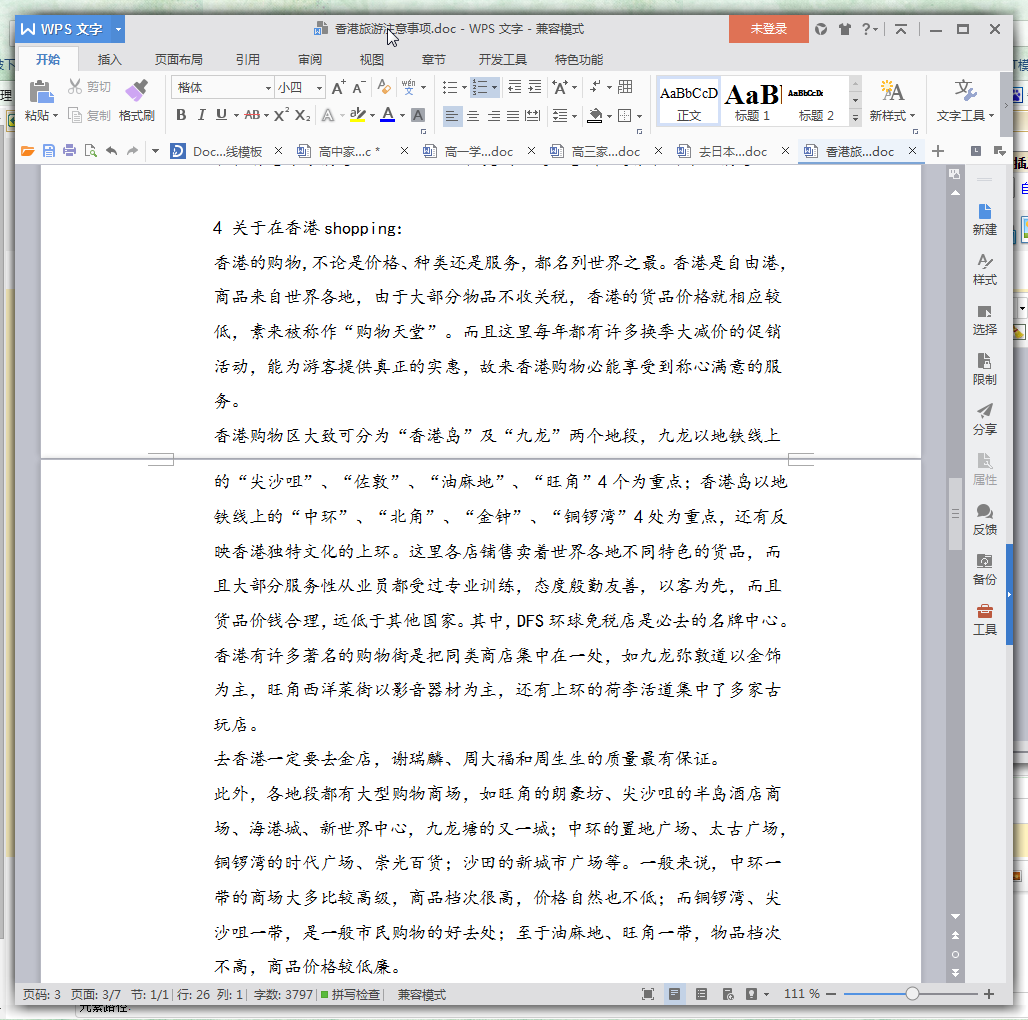1028x1020 pixels.
Task: Click the numbered list icon
Action: click(x=481, y=87)
